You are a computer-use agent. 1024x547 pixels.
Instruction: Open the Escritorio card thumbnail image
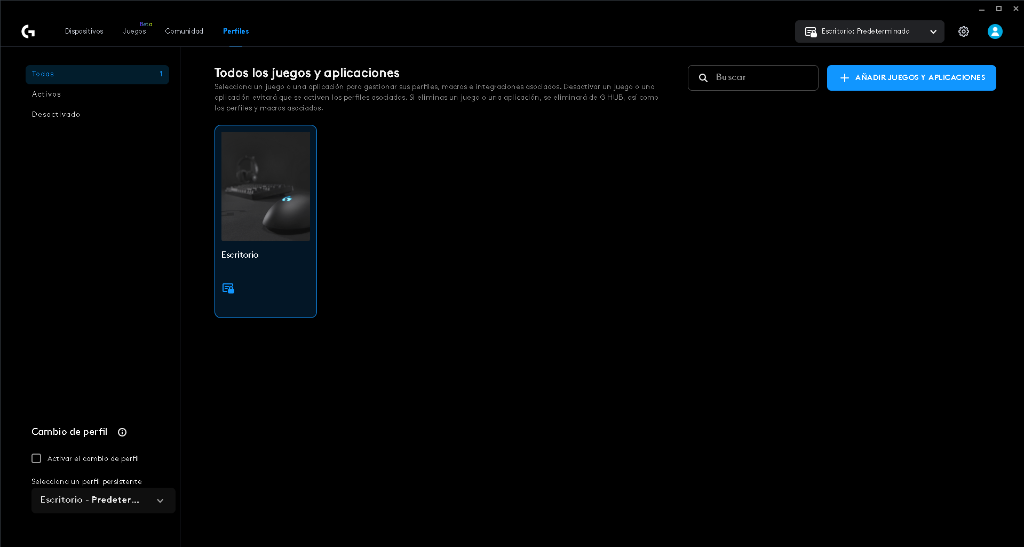tap(266, 187)
